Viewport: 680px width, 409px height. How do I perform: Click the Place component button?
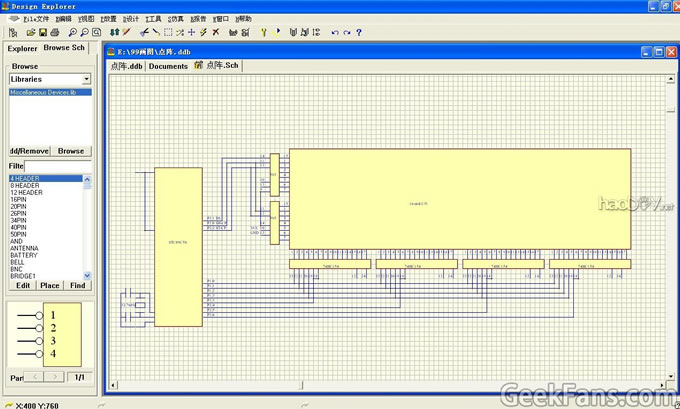tap(50, 285)
